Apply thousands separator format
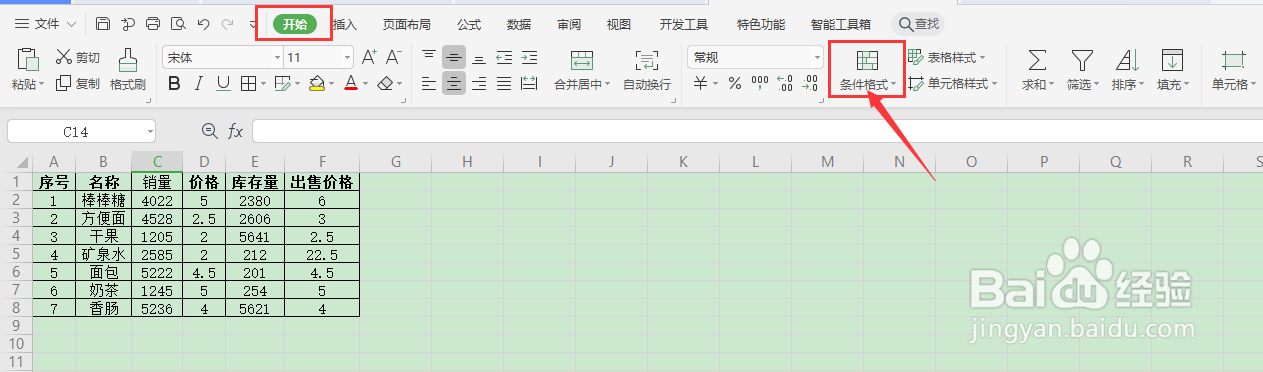This screenshot has height=372, width=1263. click(760, 84)
